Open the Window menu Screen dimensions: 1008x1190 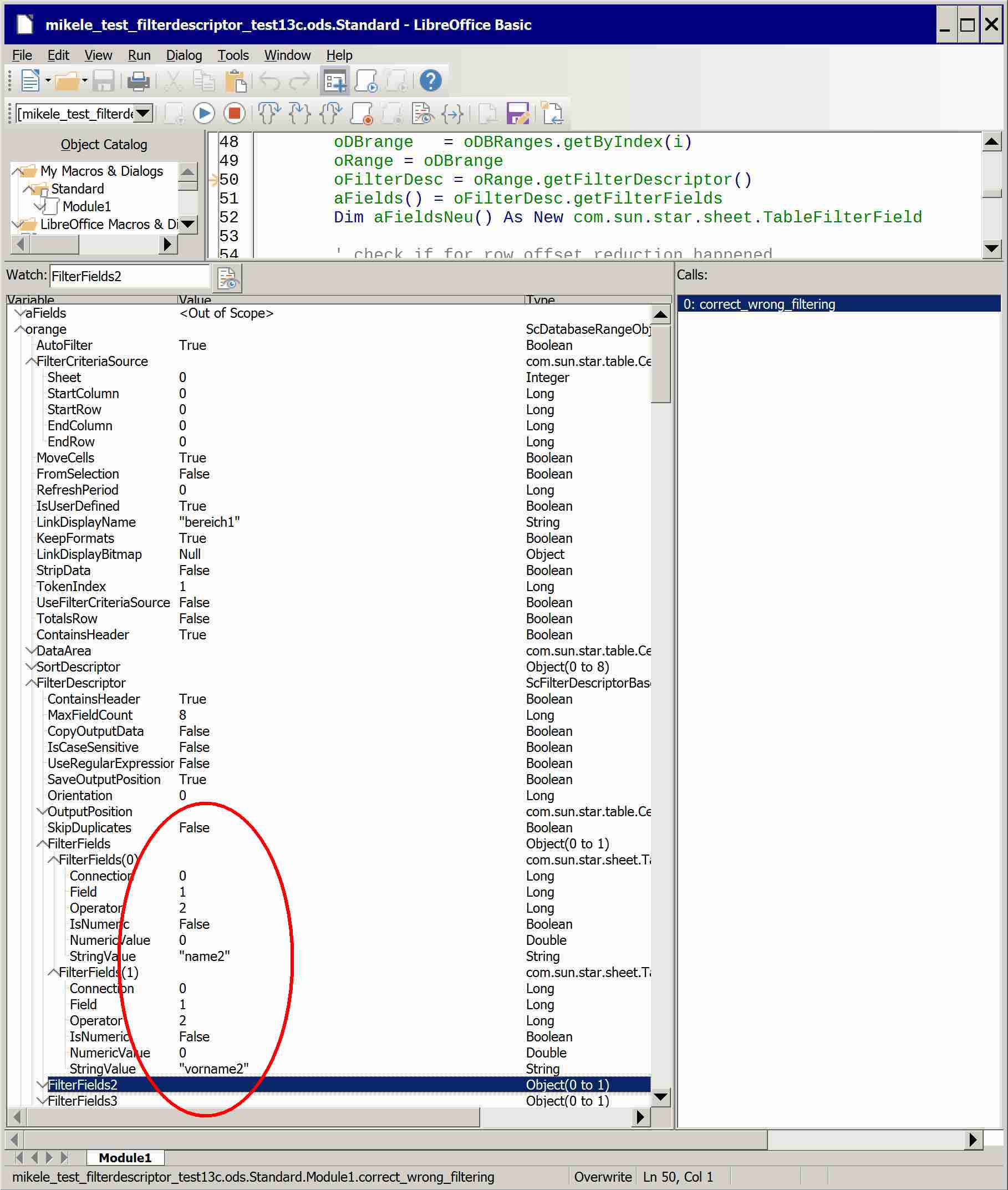coord(287,55)
